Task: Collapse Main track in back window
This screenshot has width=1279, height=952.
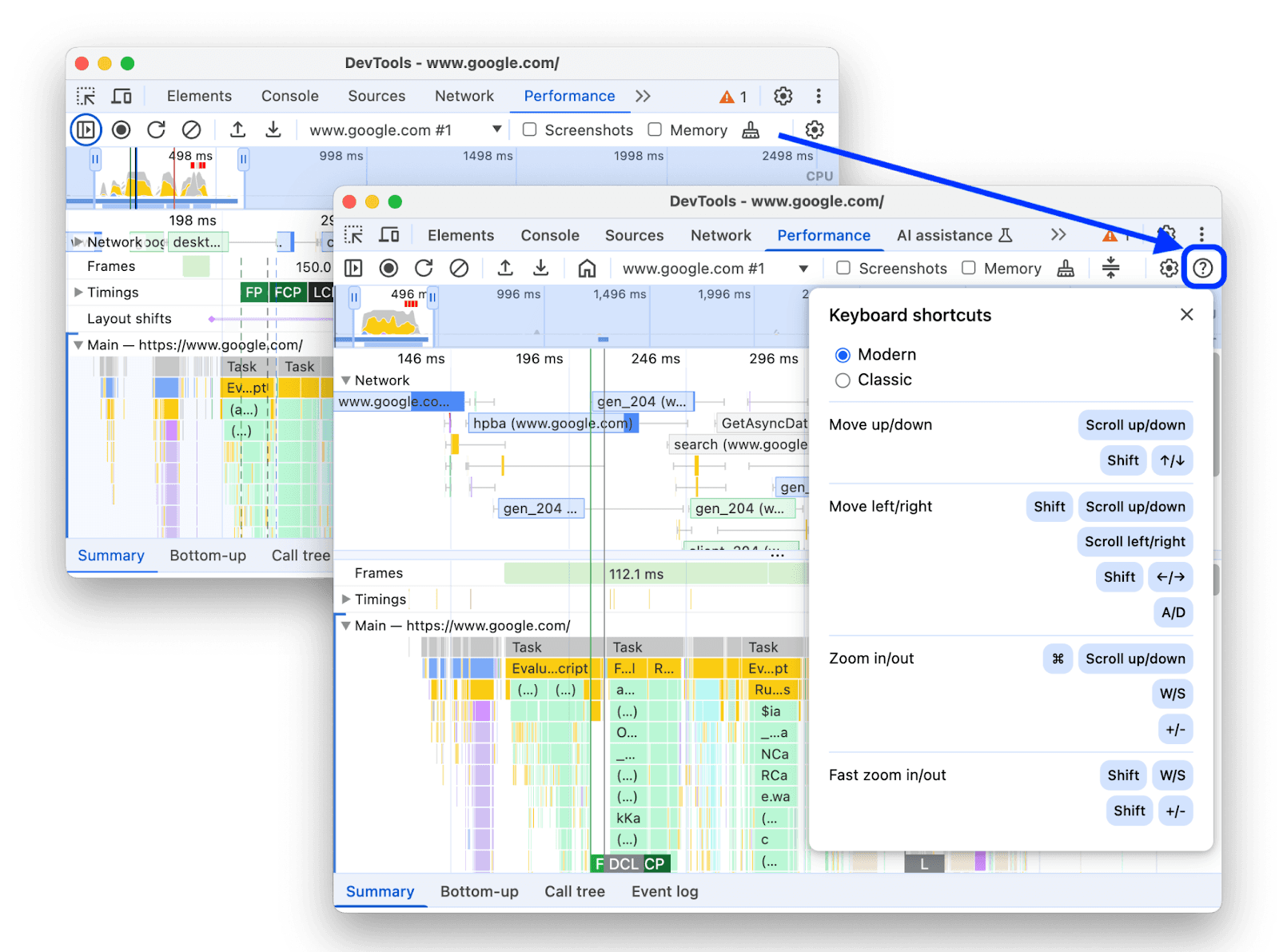Action: pos(78,345)
